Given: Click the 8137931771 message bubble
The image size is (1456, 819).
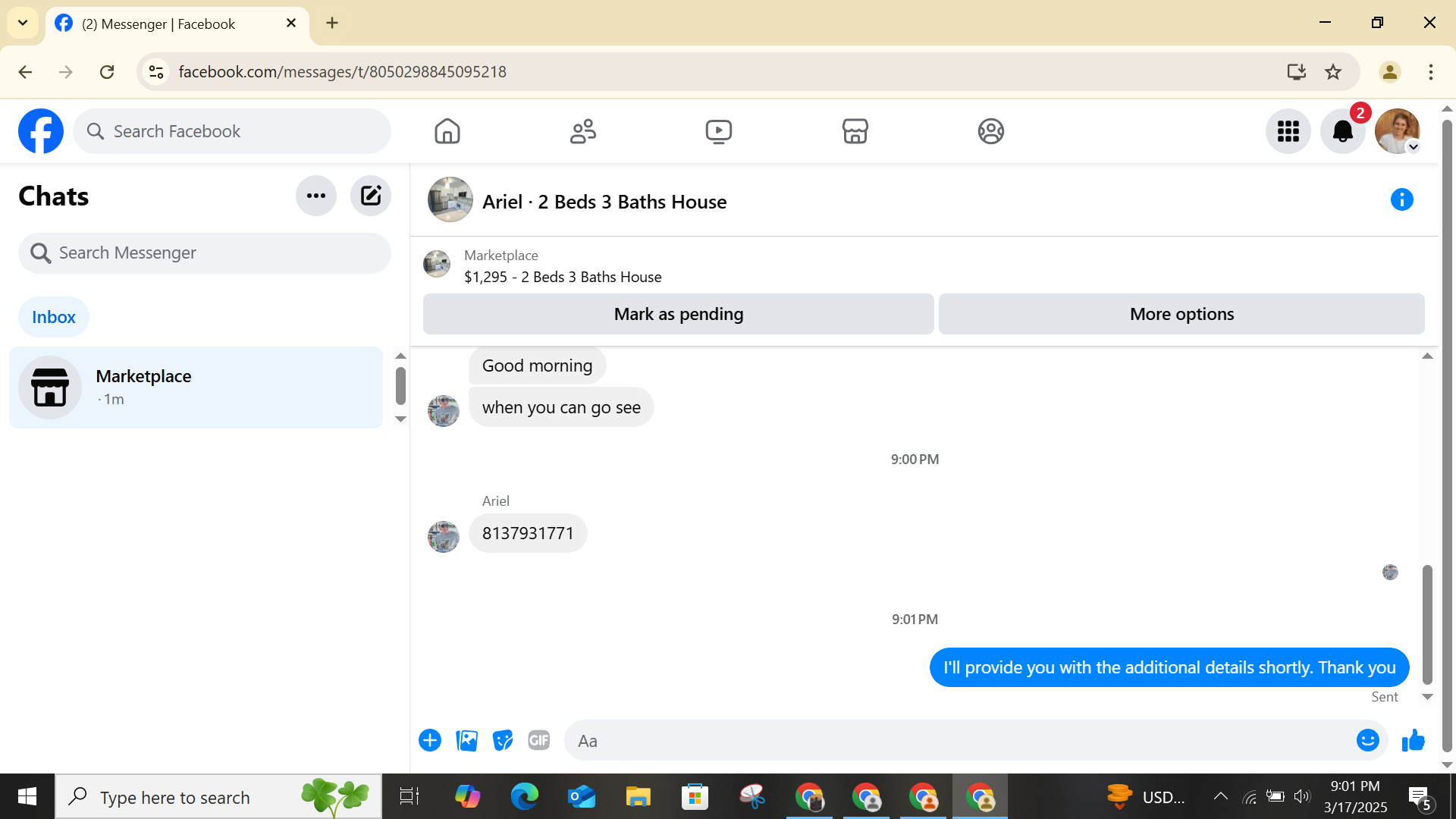Looking at the screenshot, I should [x=528, y=533].
